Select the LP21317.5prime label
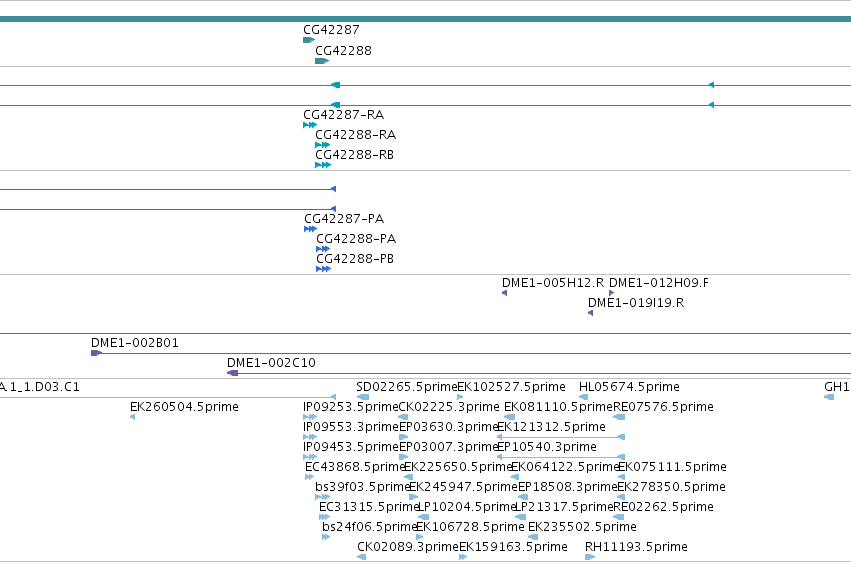 coord(563,507)
